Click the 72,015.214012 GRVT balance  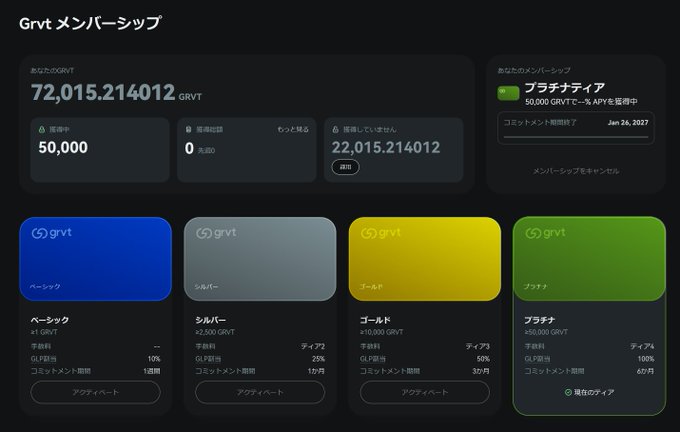pyautogui.click(x=116, y=92)
